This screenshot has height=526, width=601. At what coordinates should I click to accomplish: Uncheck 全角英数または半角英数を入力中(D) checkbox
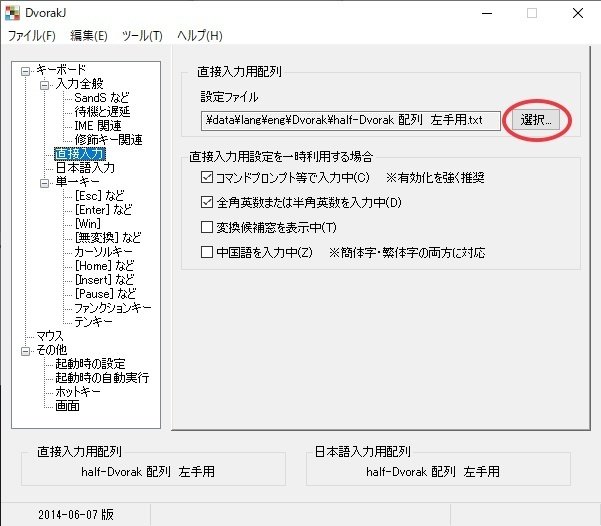tap(207, 202)
